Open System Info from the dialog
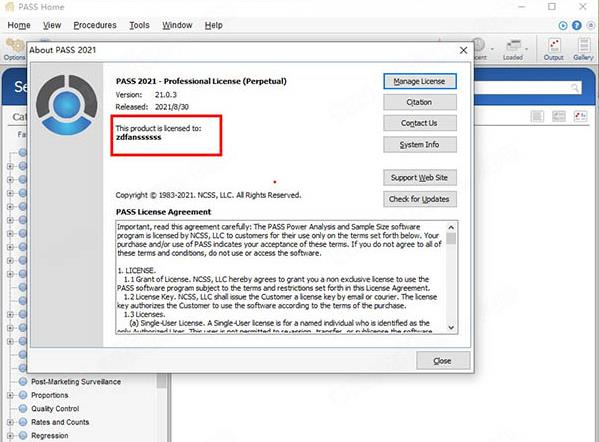 pyautogui.click(x=419, y=144)
